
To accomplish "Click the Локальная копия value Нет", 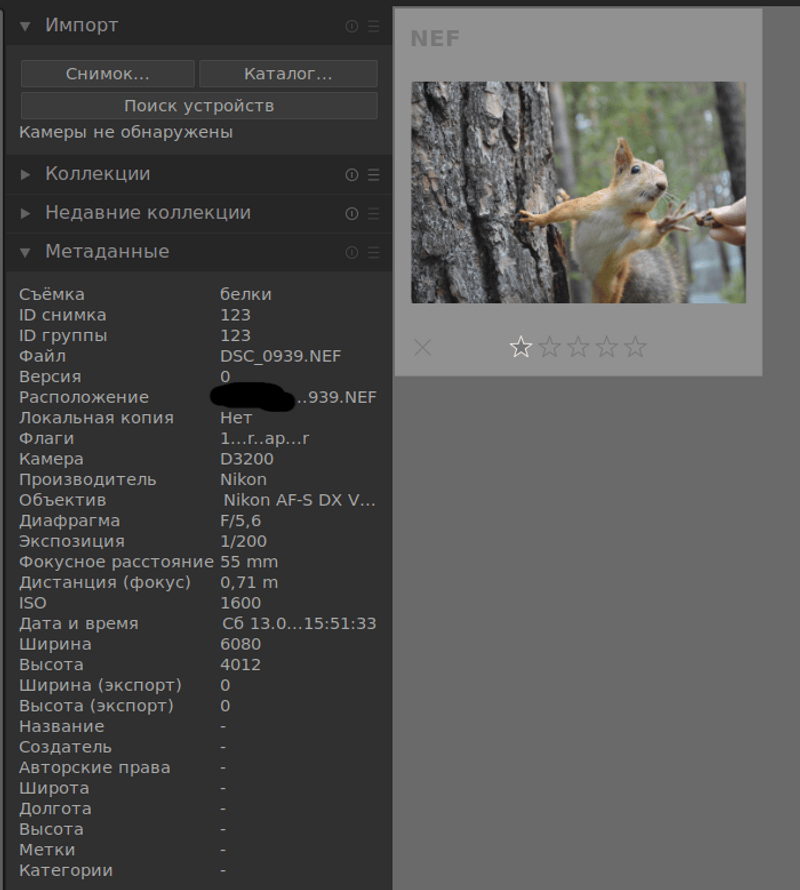I will click(236, 418).
